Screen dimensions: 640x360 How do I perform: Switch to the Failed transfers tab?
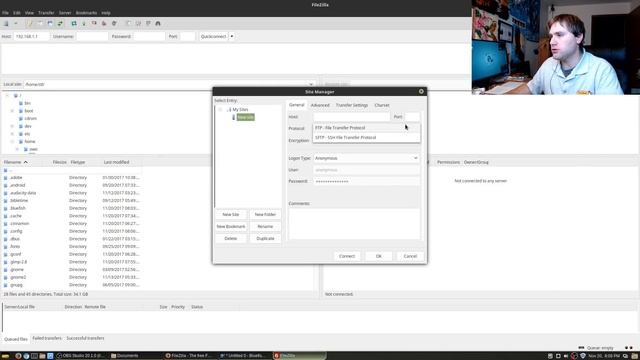[47, 338]
